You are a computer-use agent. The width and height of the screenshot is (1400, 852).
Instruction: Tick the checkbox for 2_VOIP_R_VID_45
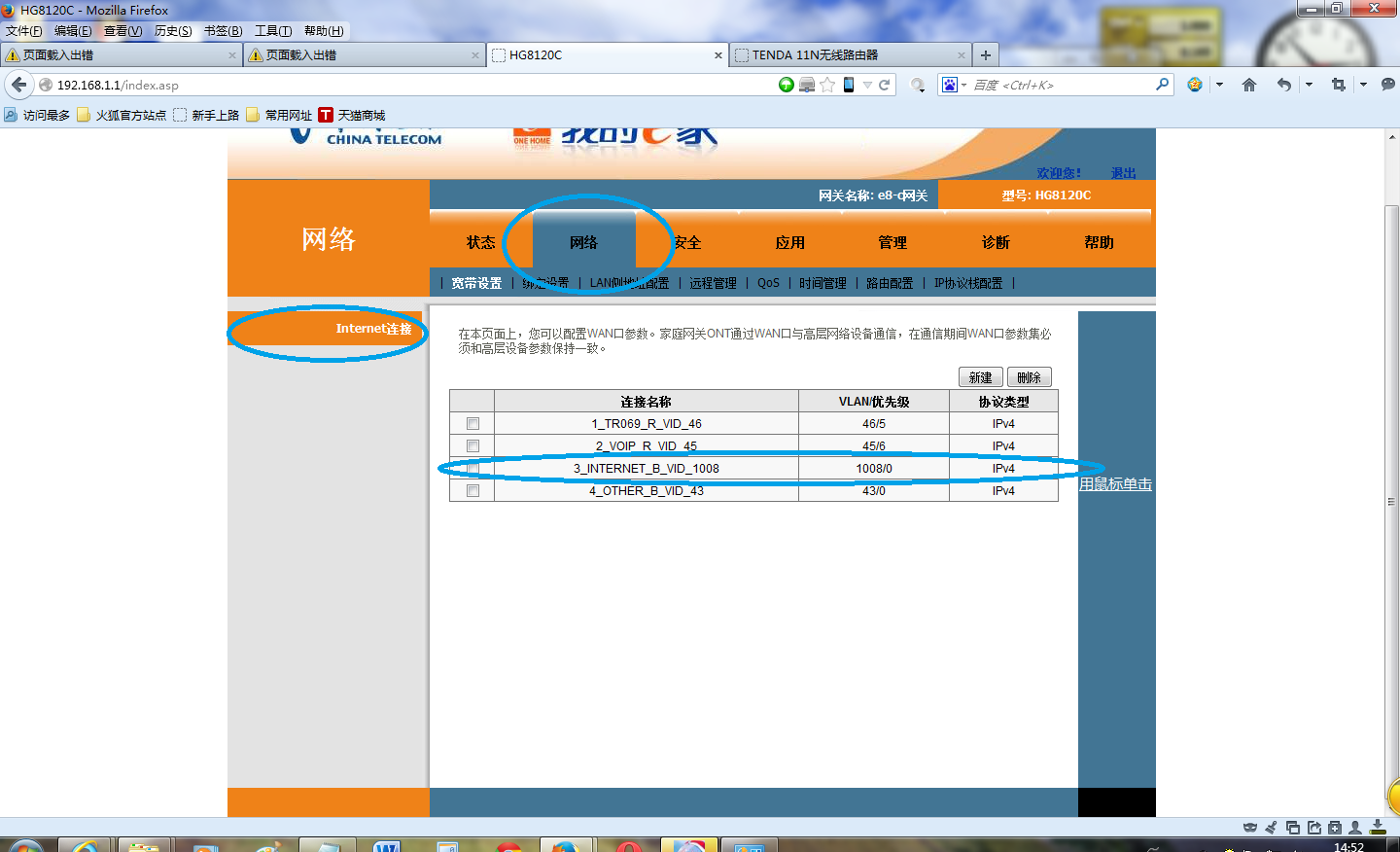472,446
